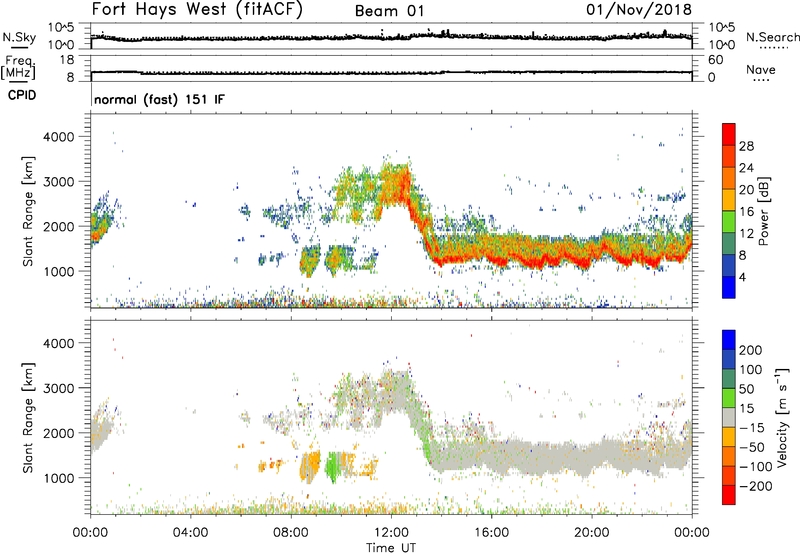This screenshot has width=800, height=554.
Task: Click the "Fort Hays West (fitACF)" title
Action: (197, 10)
